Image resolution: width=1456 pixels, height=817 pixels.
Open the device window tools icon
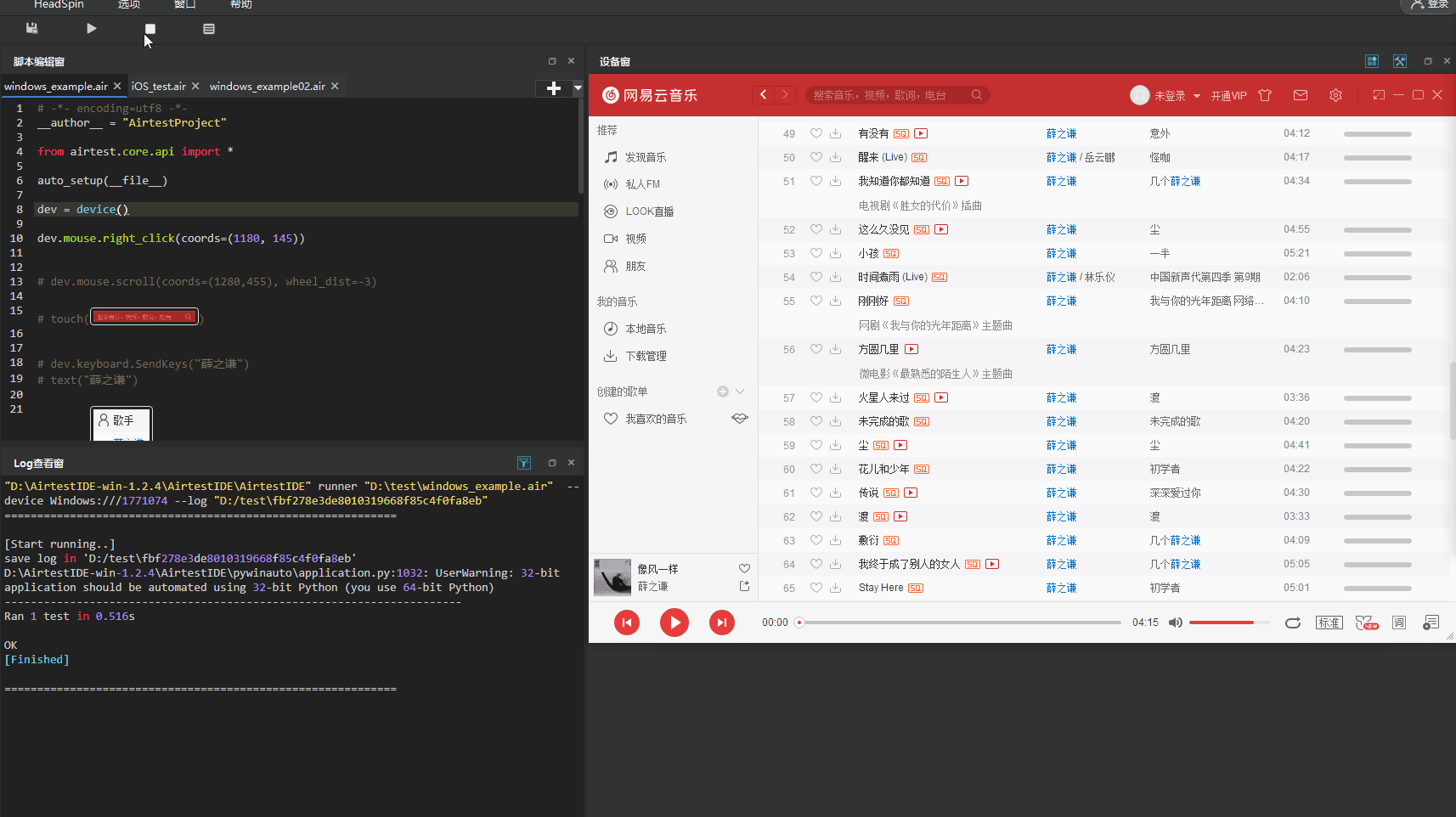1400,61
